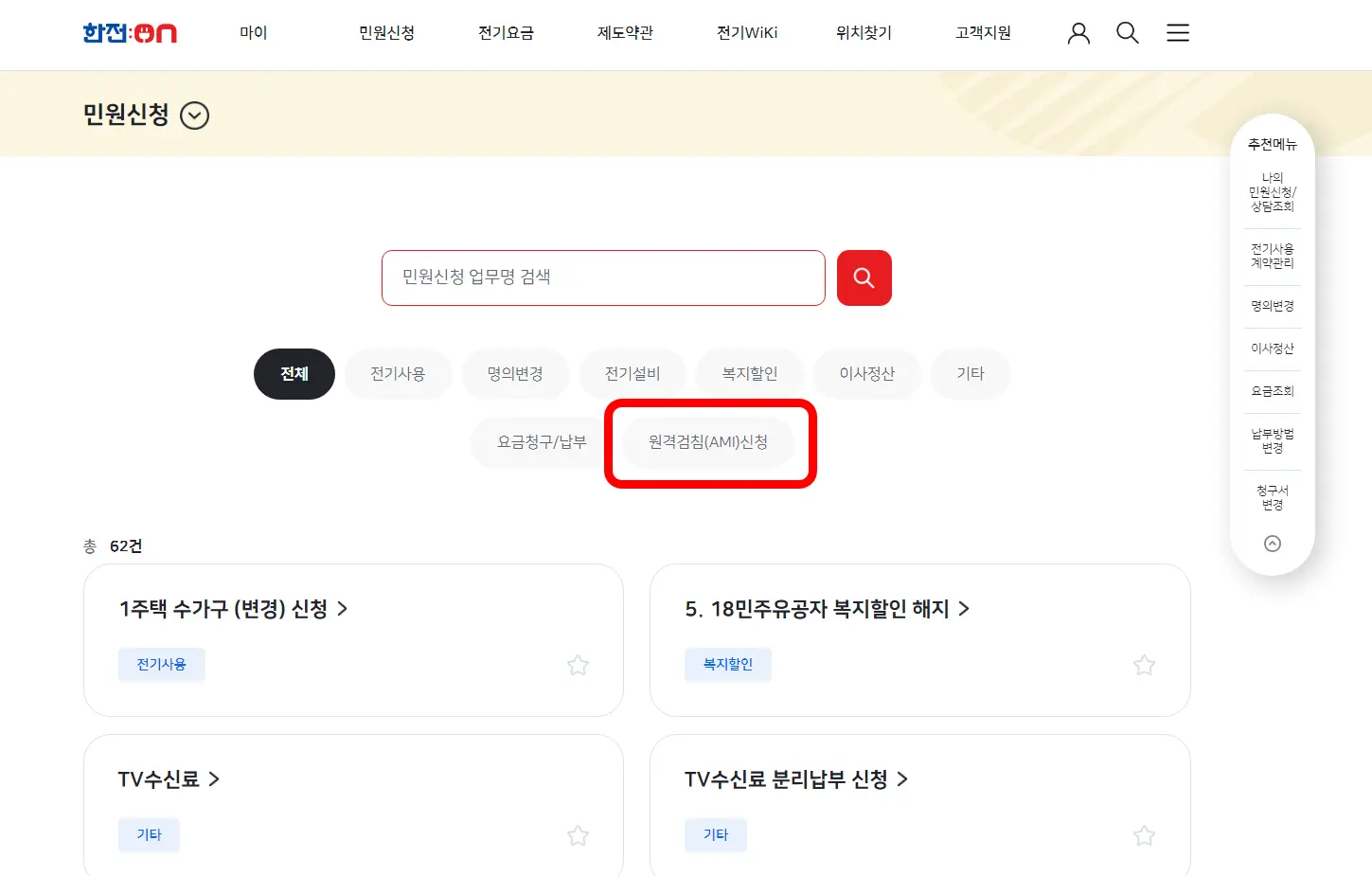Click the red search button beside the input
The image size is (1372, 876).
863,277
